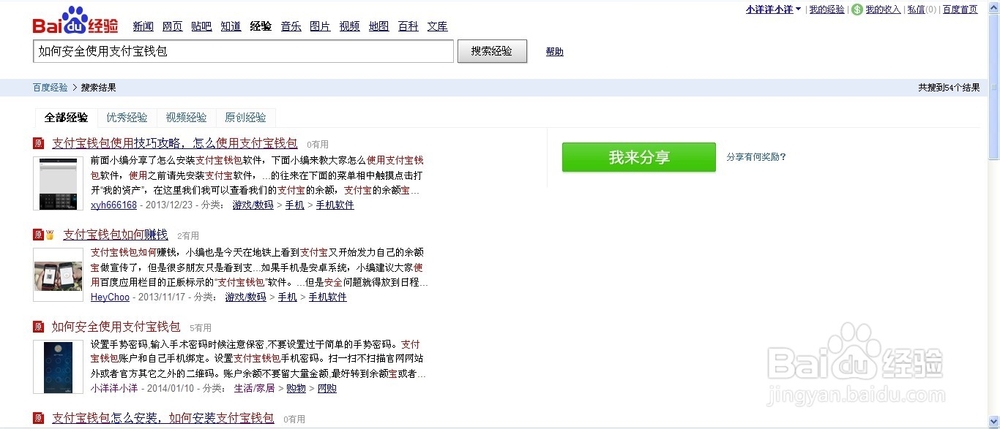The image size is (1000, 429).
Task: Open author xyh666168 profile
Action: [114, 205]
